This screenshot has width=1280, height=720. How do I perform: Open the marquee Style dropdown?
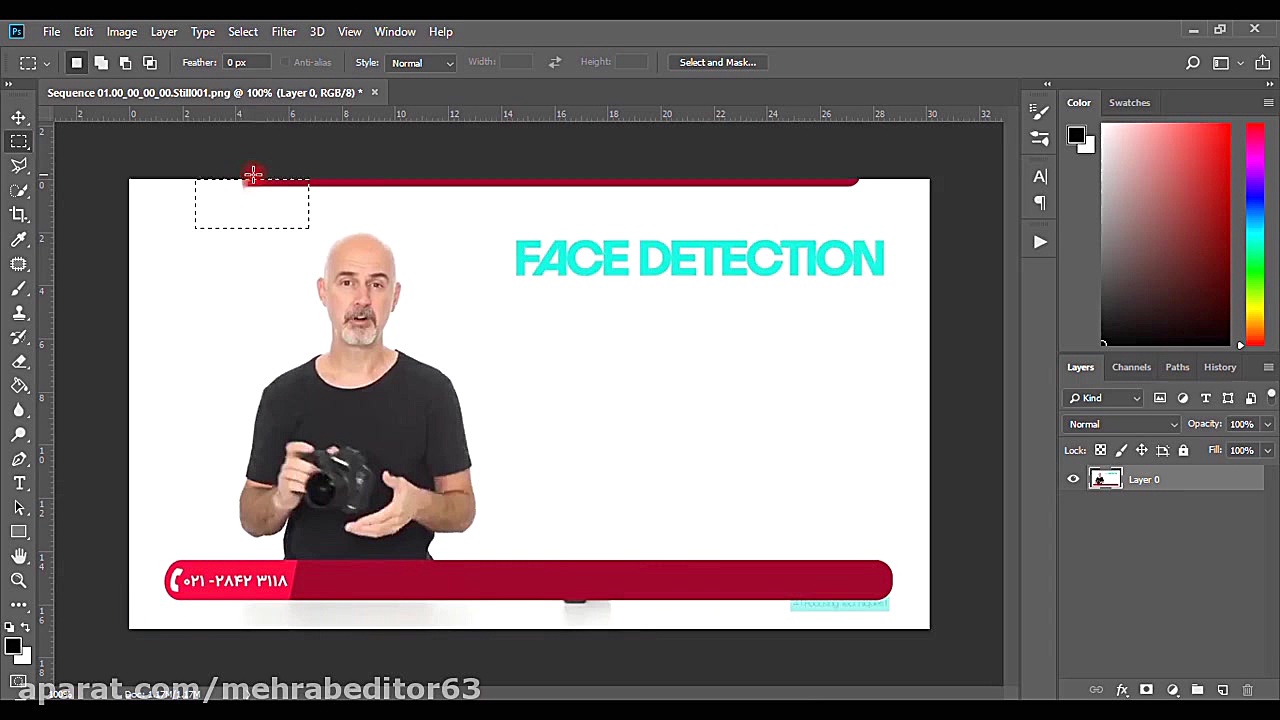(x=421, y=63)
